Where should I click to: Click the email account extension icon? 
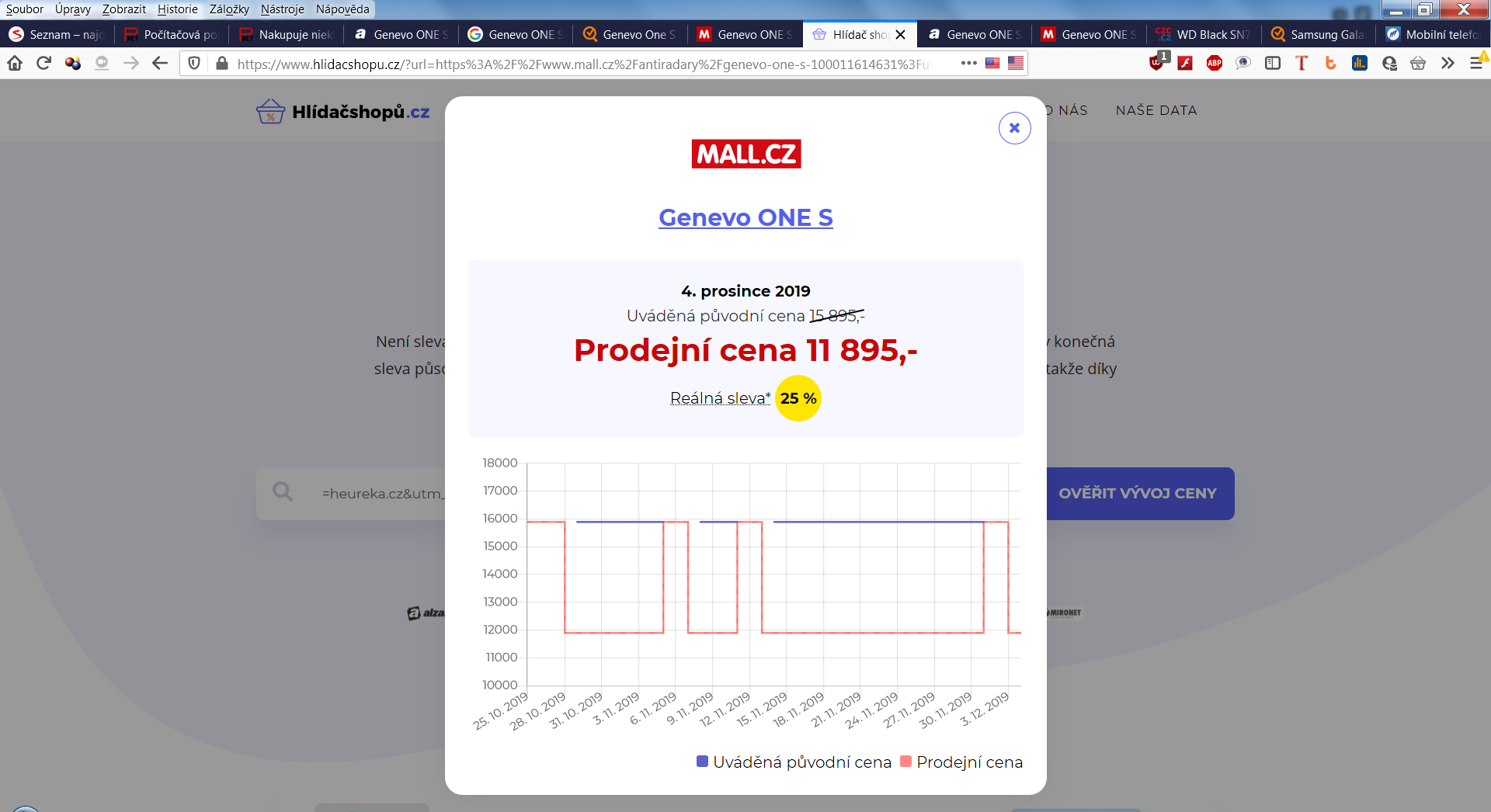[1389, 63]
